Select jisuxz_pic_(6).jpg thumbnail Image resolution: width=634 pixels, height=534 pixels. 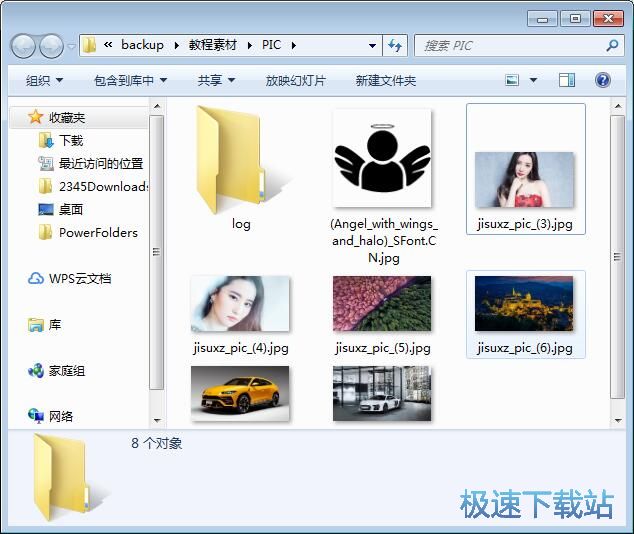[x=524, y=304]
